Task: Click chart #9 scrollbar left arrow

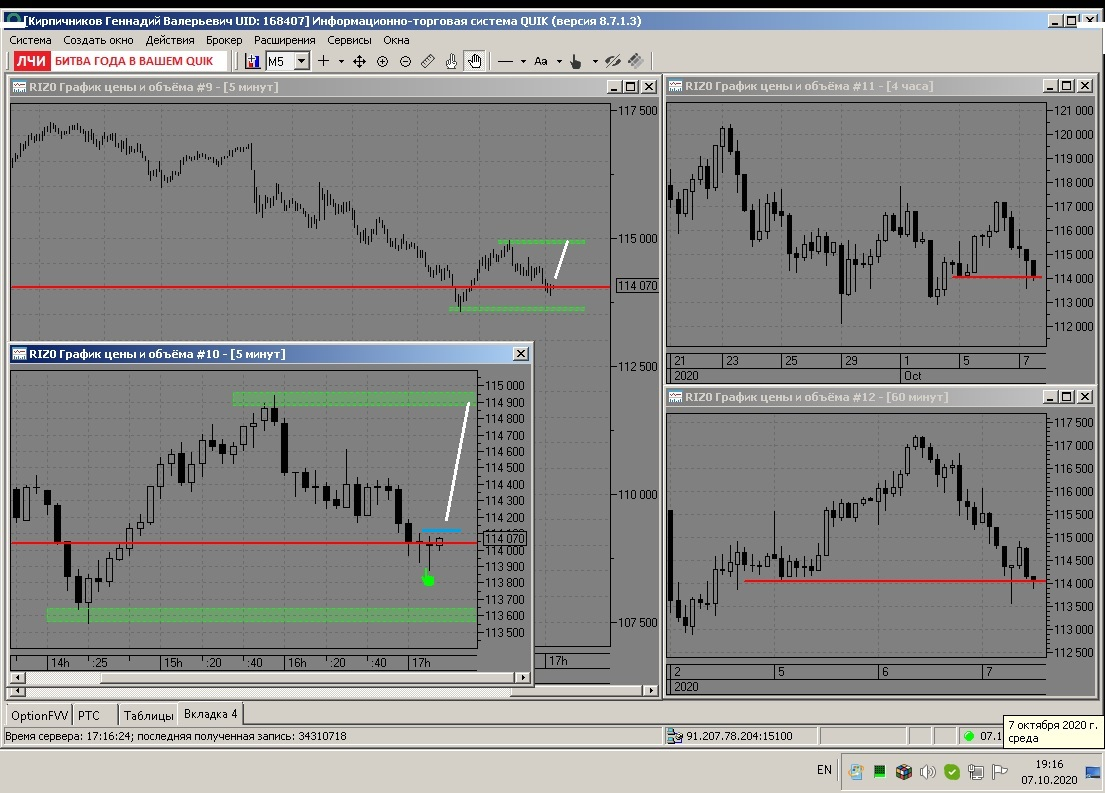Action: 18,691
